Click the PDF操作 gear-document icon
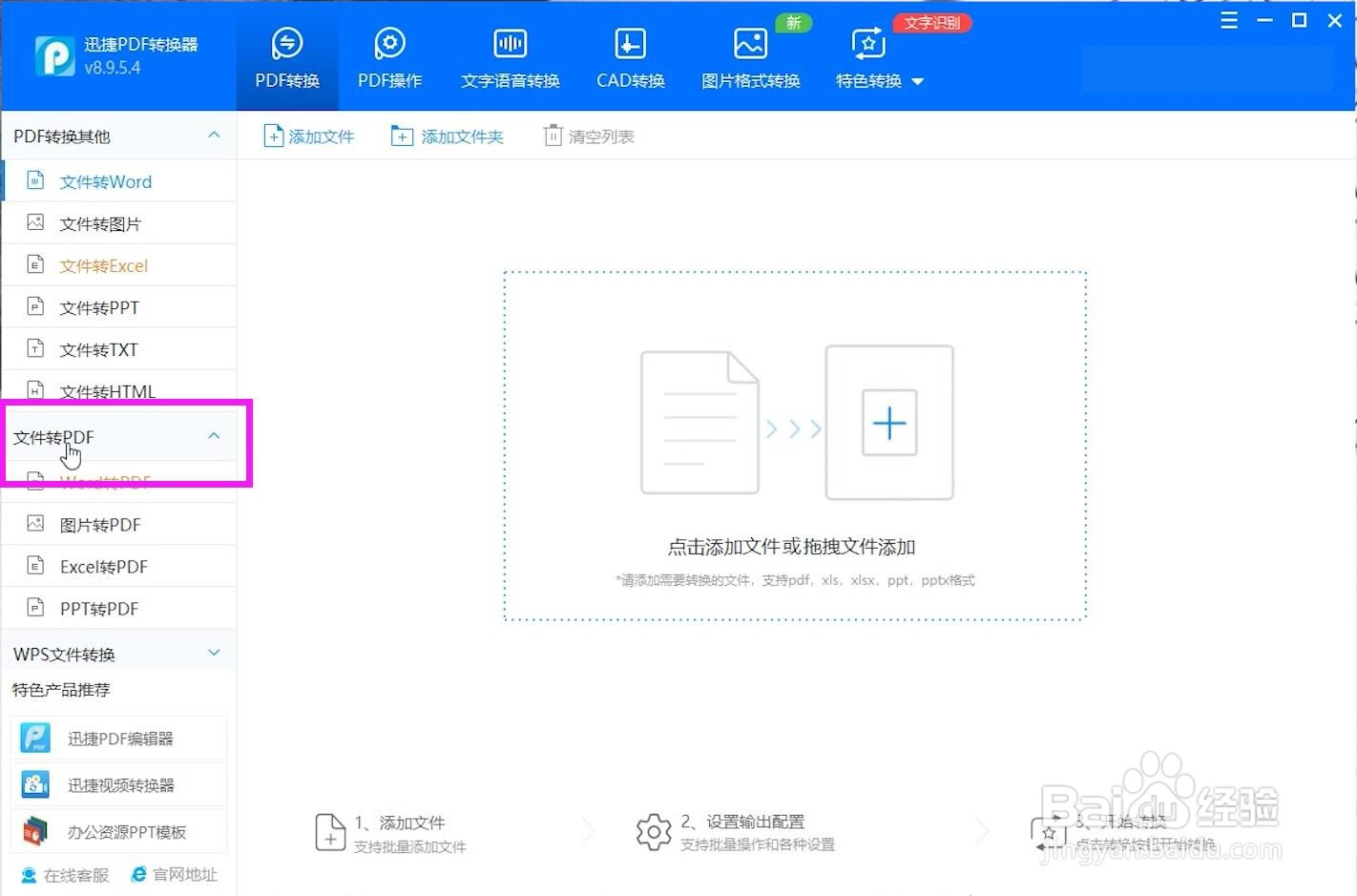1357x896 pixels. pos(389,43)
